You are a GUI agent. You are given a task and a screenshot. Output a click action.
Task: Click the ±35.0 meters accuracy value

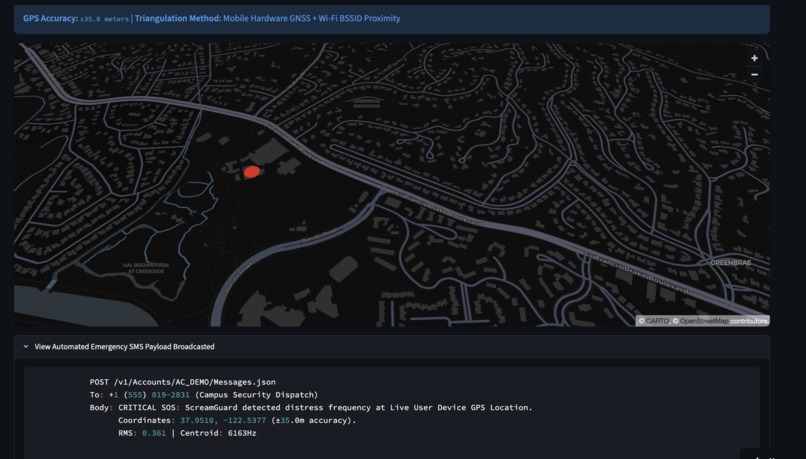[104, 19]
